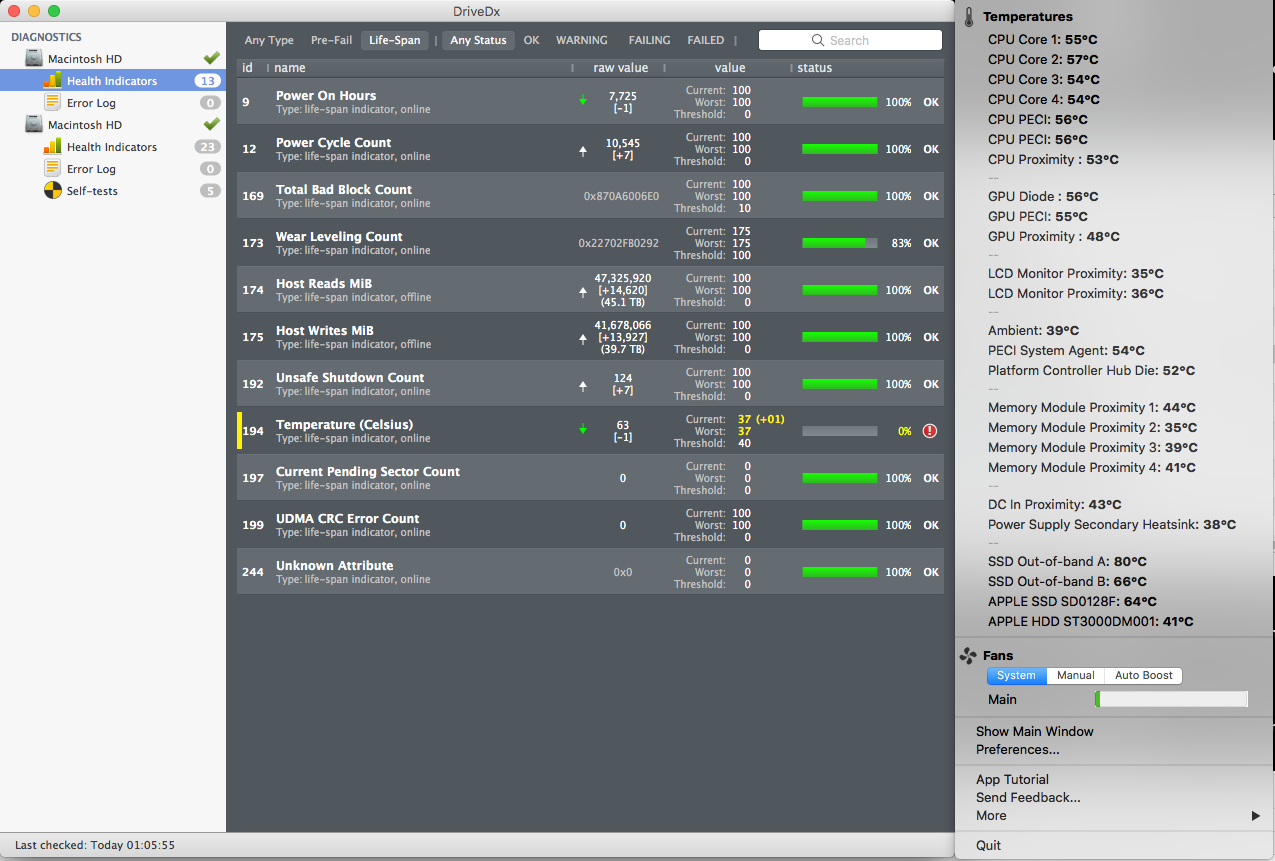Filter by OK status
Viewport: 1275px width, 861px height.
tap(531, 41)
